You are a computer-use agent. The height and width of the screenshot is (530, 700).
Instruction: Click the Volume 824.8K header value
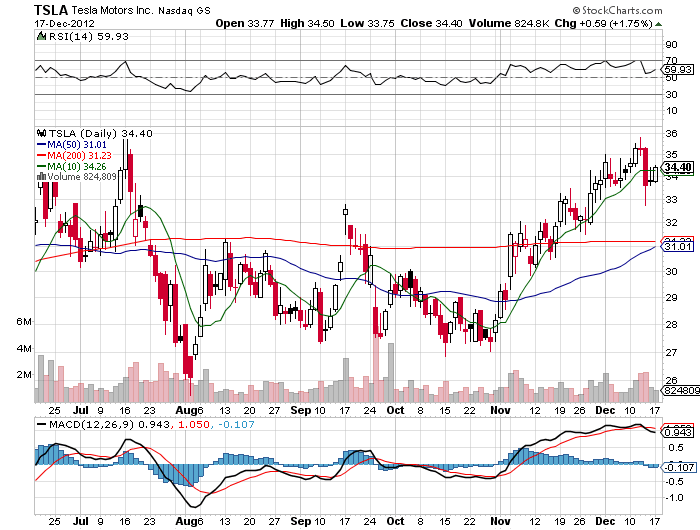coord(509,23)
